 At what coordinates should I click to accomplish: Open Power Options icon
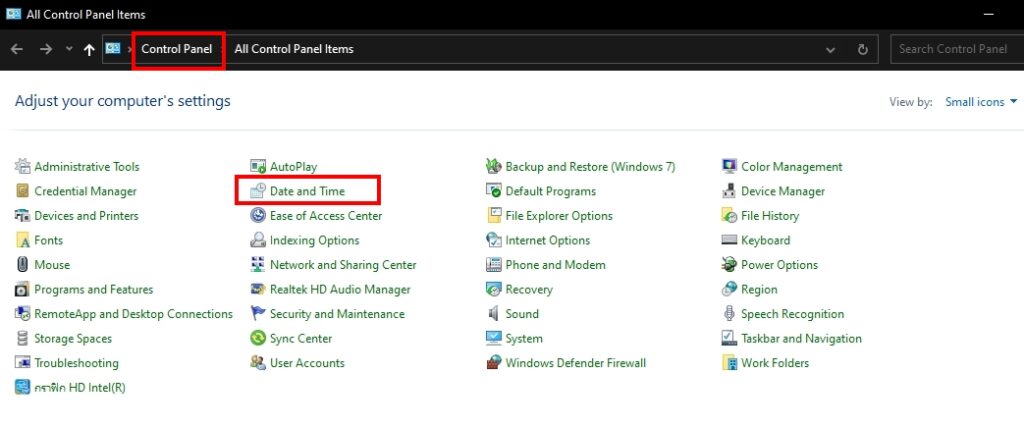pos(729,264)
